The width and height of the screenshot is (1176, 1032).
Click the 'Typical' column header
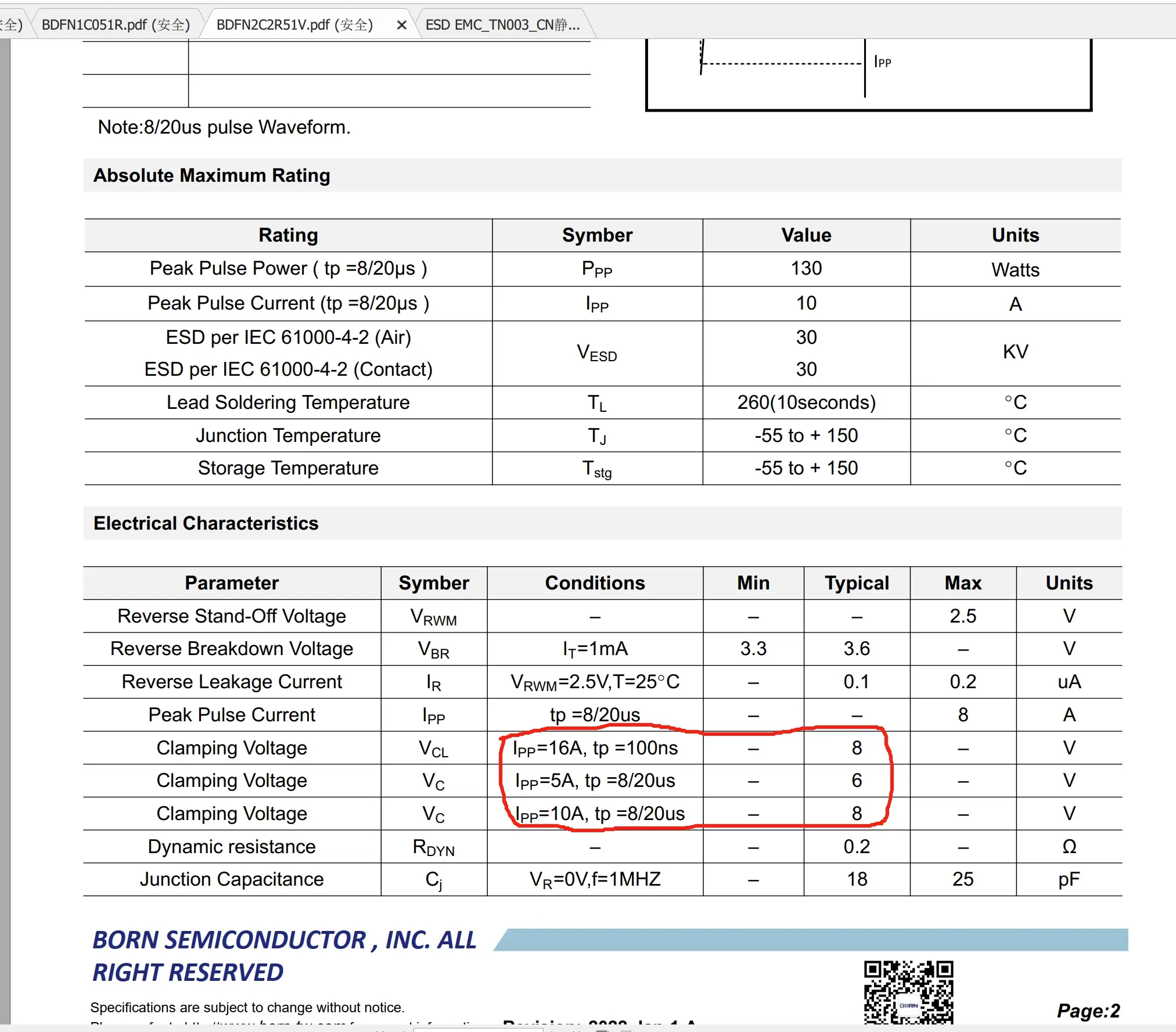point(857,583)
